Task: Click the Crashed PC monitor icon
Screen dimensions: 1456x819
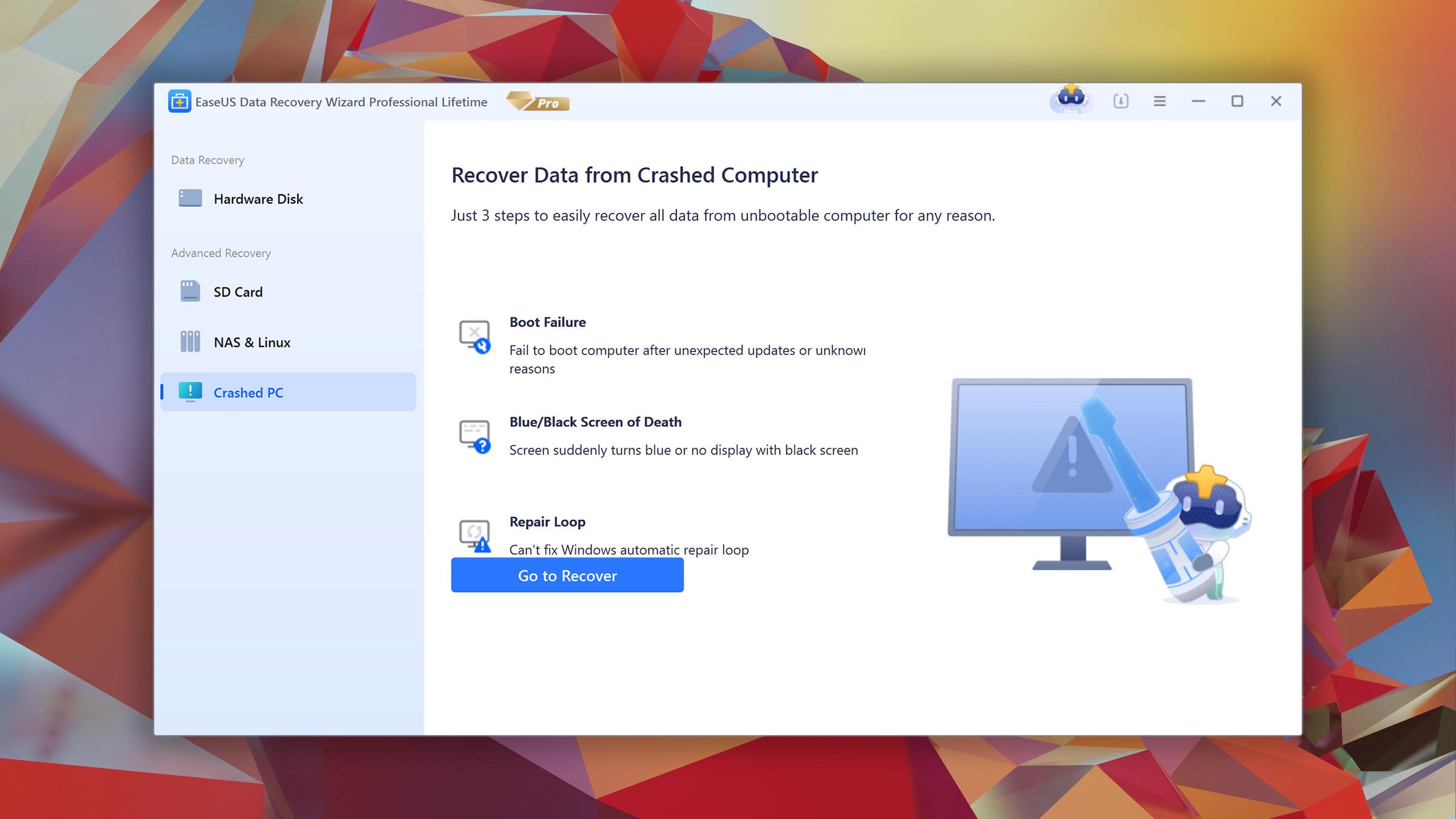Action: click(190, 392)
